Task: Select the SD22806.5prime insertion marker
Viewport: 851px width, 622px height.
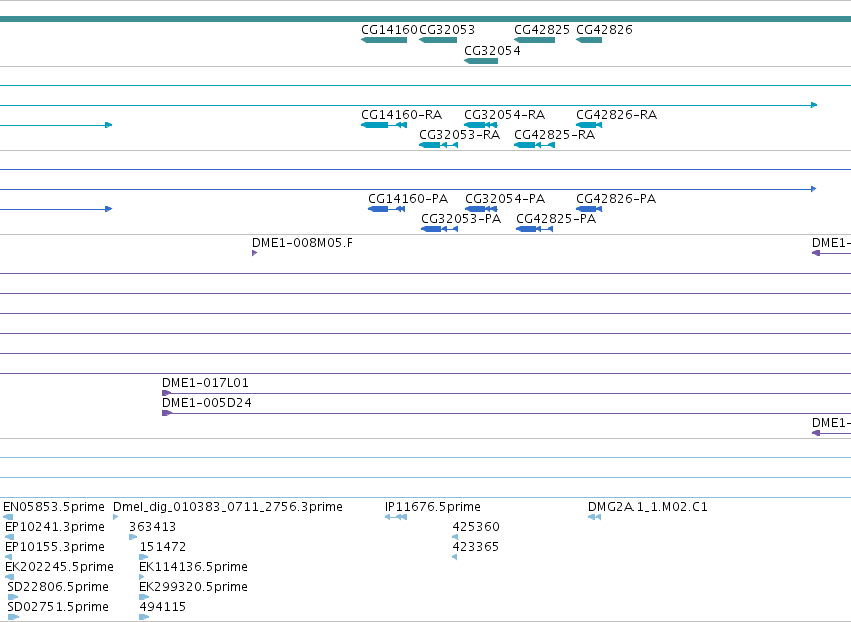Action: (x=12, y=597)
